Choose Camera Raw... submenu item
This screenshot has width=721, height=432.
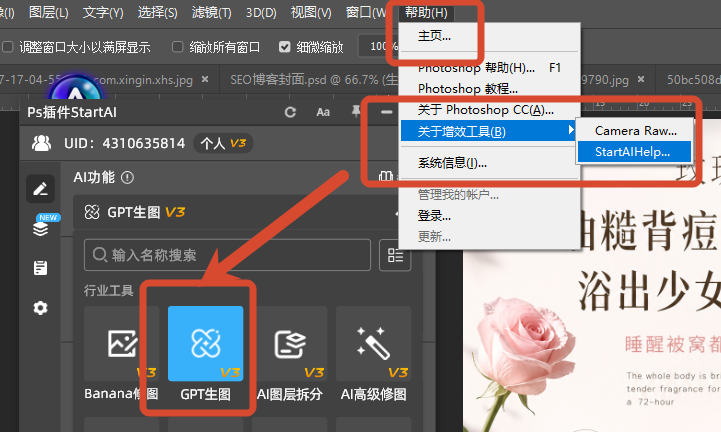635,131
